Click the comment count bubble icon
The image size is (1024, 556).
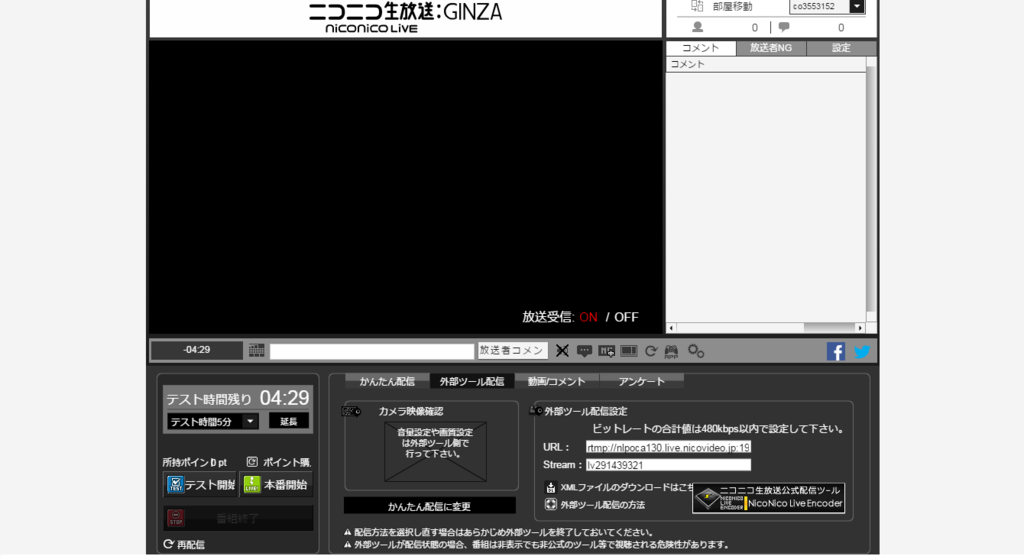[784, 27]
